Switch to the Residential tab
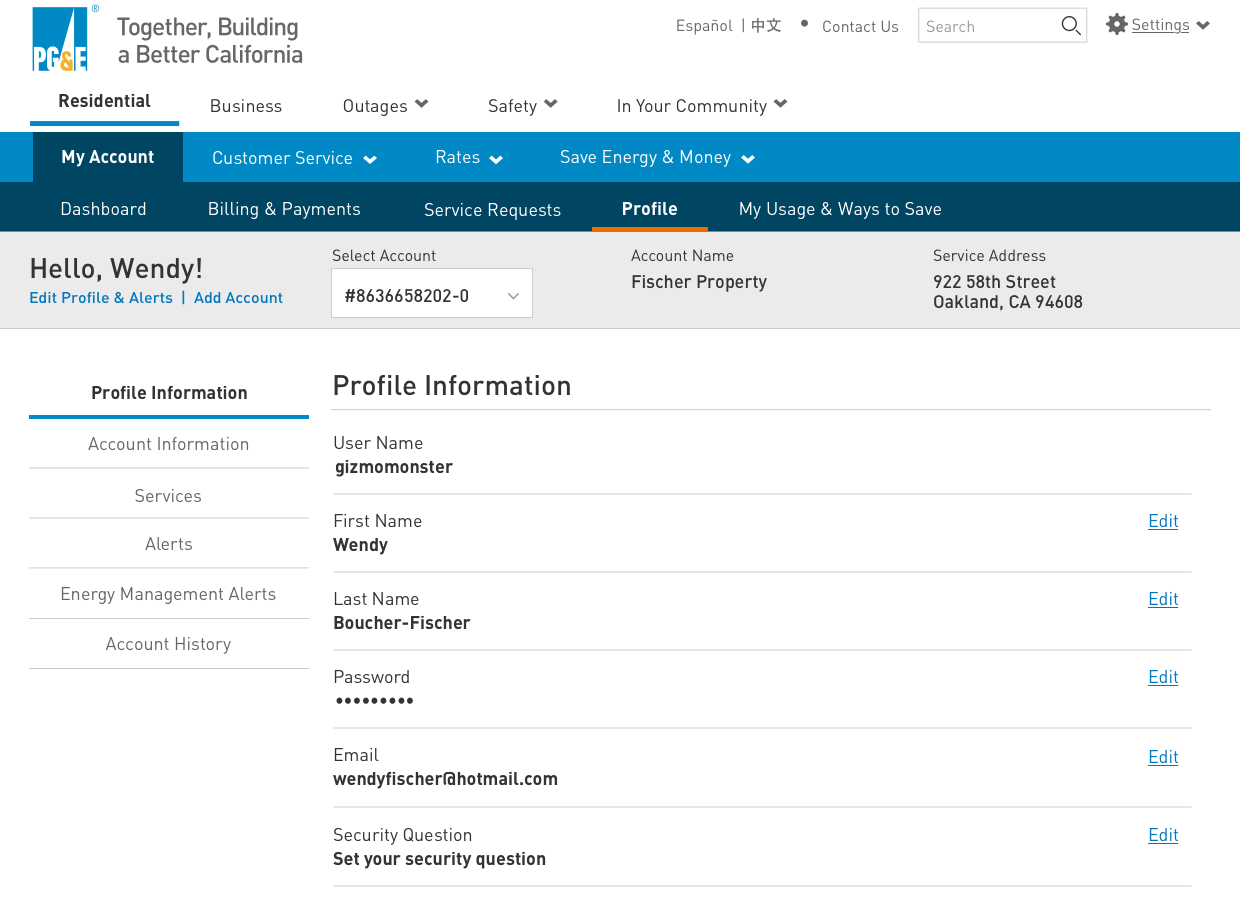Screen dimensions: 1240x922 coord(104,102)
